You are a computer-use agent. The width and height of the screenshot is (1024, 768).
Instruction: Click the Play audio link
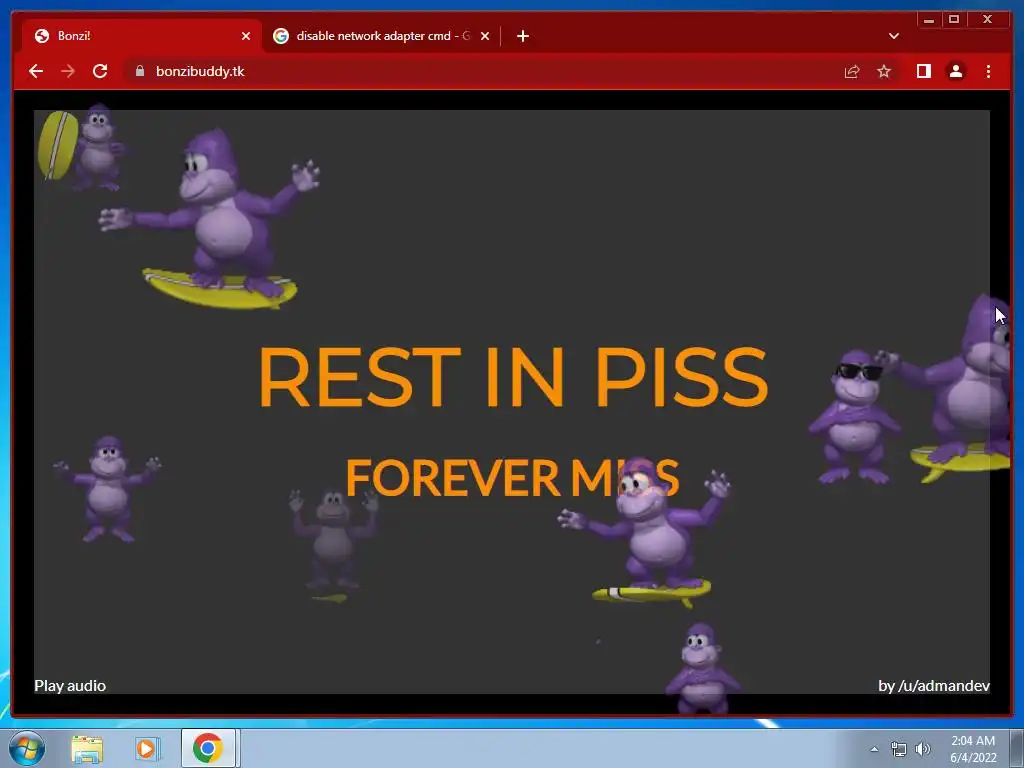(70, 686)
